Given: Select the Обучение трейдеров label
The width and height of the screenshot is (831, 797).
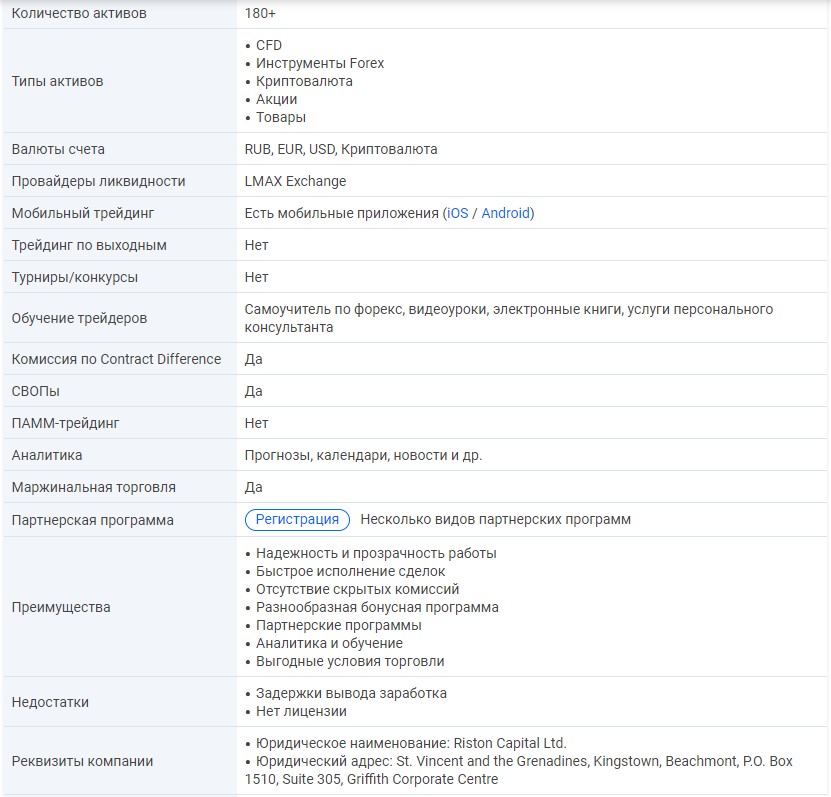Looking at the screenshot, I should tap(79, 318).
